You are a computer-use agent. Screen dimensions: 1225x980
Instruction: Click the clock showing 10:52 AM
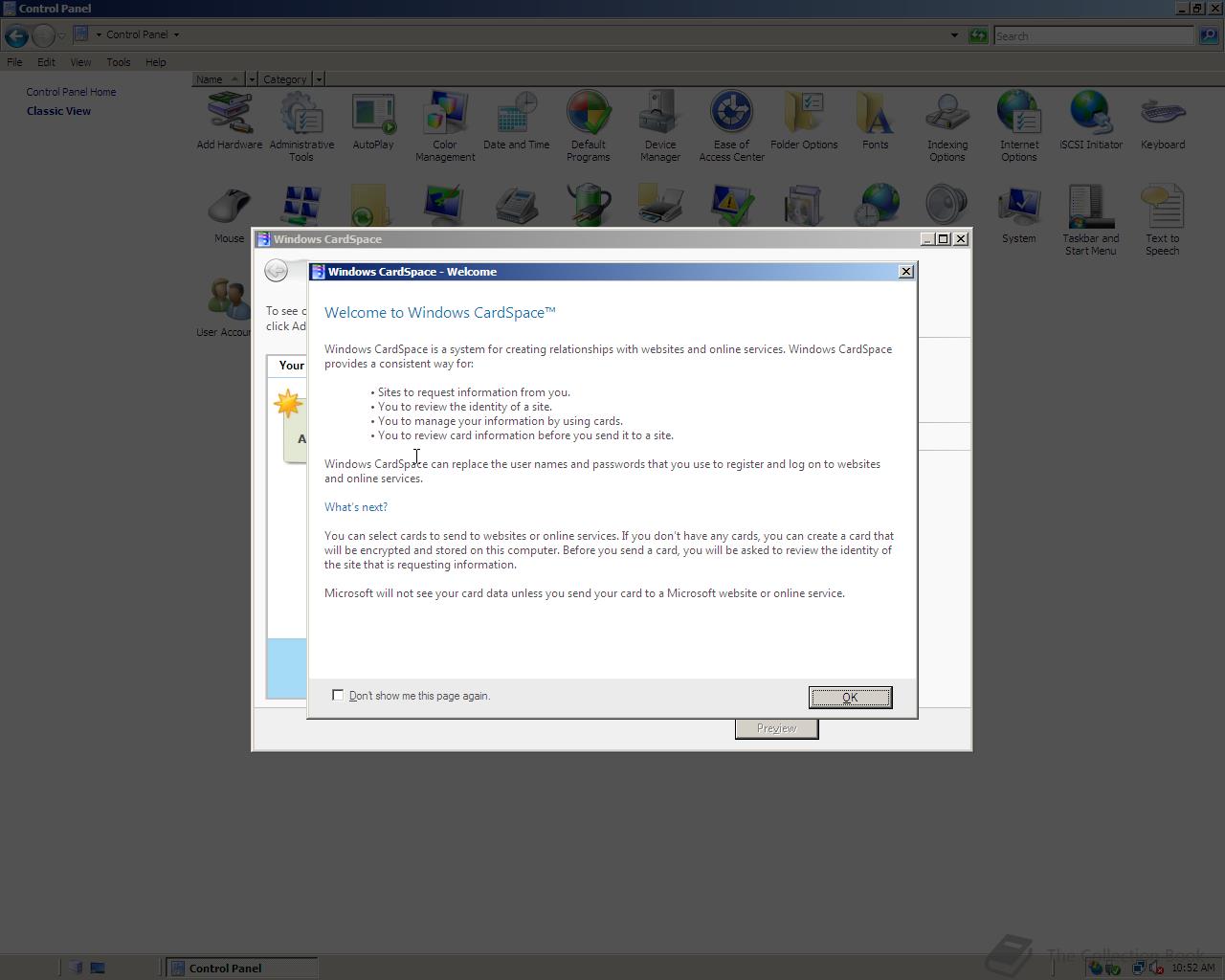[x=1193, y=968]
